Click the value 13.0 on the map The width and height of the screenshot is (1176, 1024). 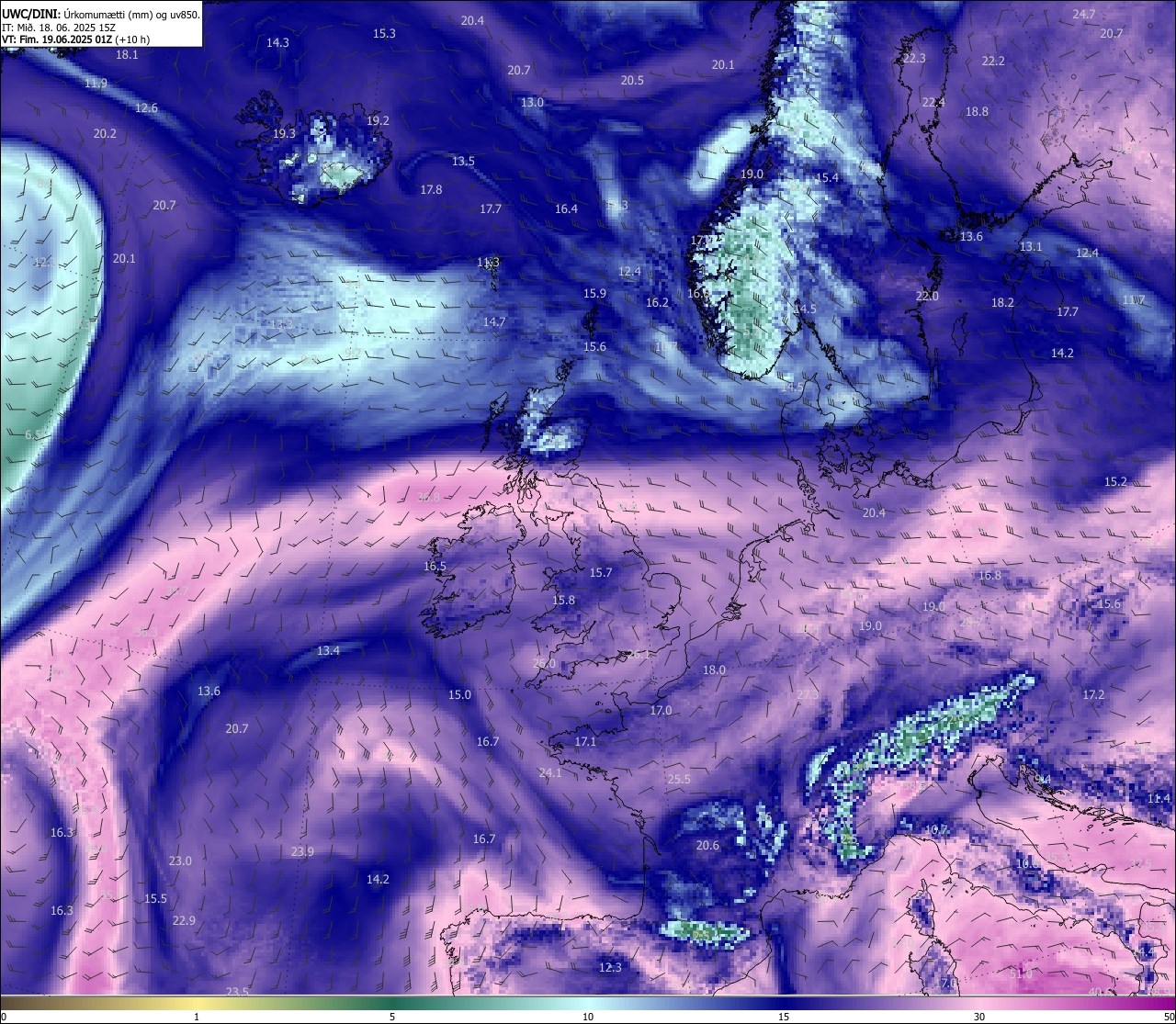pos(532,103)
